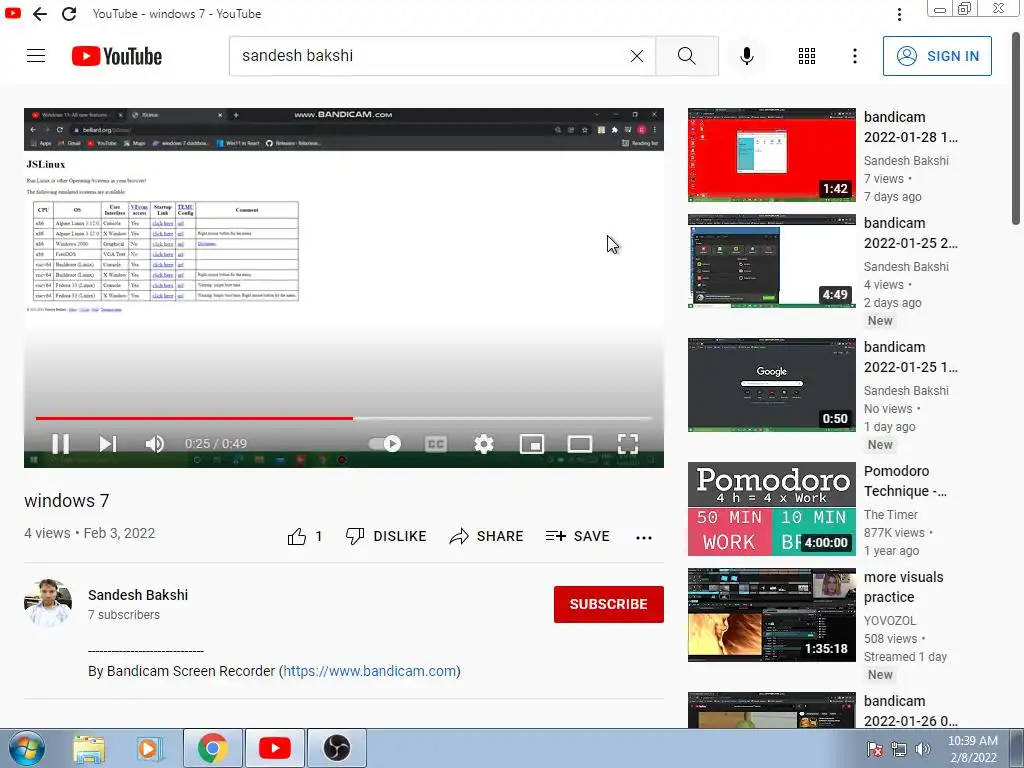Go to YouTube home via logo
The image size is (1024, 768).
pyautogui.click(x=117, y=56)
